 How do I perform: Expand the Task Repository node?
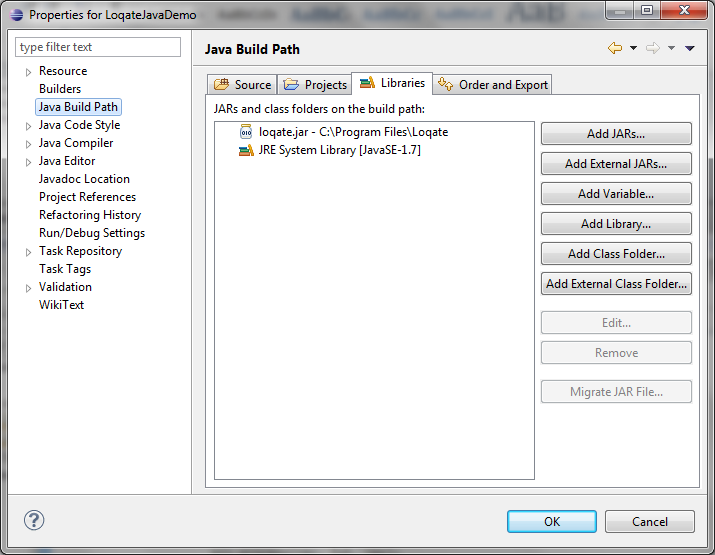click(x=28, y=252)
